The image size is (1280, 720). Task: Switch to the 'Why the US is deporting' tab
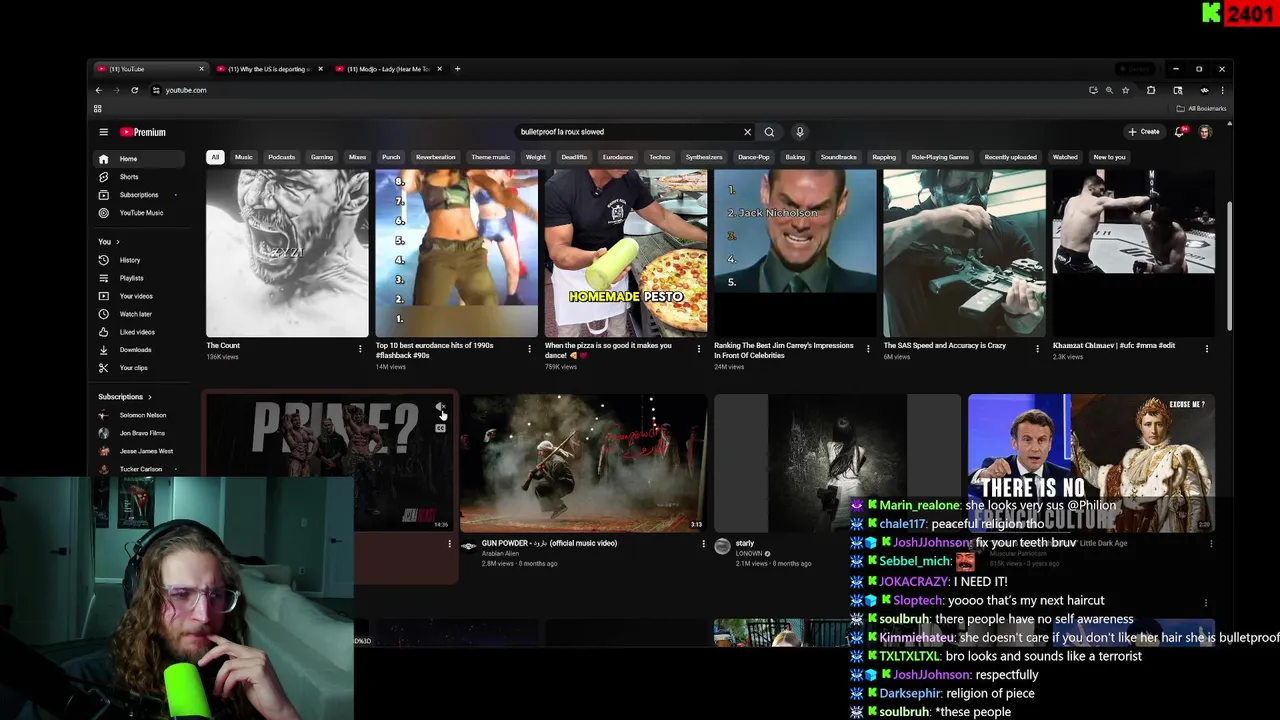pyautogui.click(x=268, y=69)
